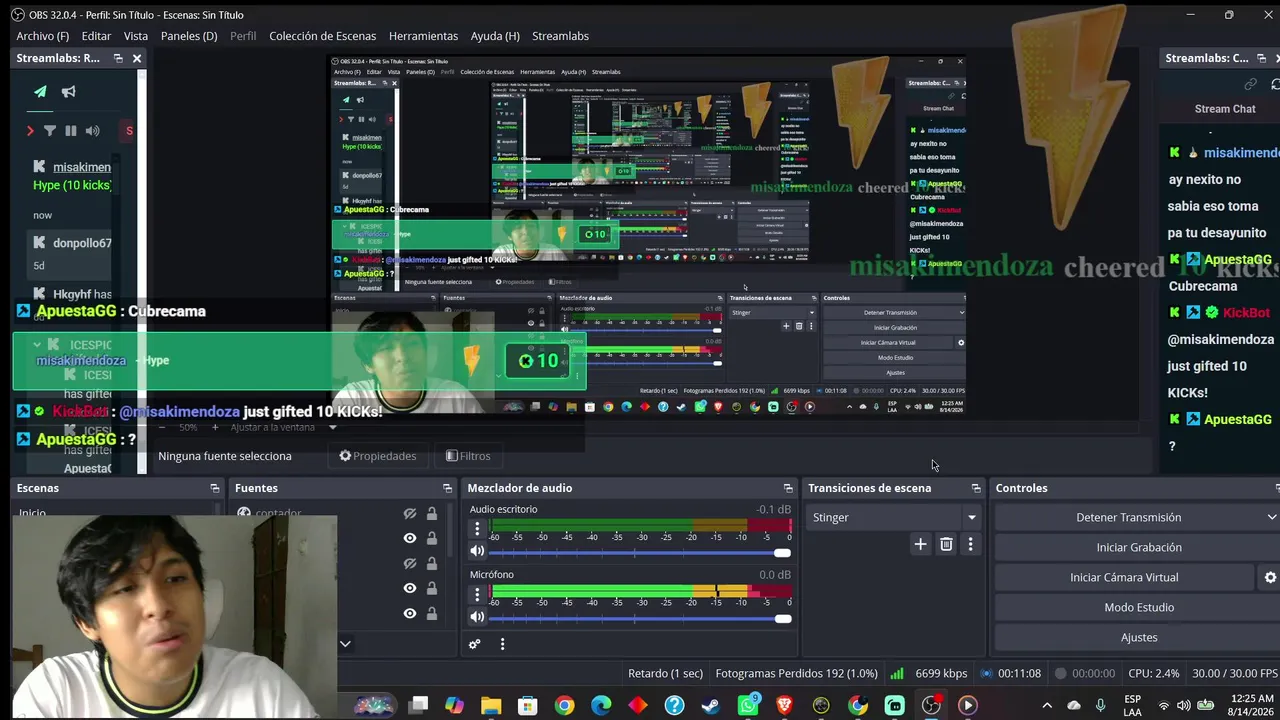1280x720 pixels.
Task: Open Audio escritorio options three-dot menu
Action: (477, 530)
